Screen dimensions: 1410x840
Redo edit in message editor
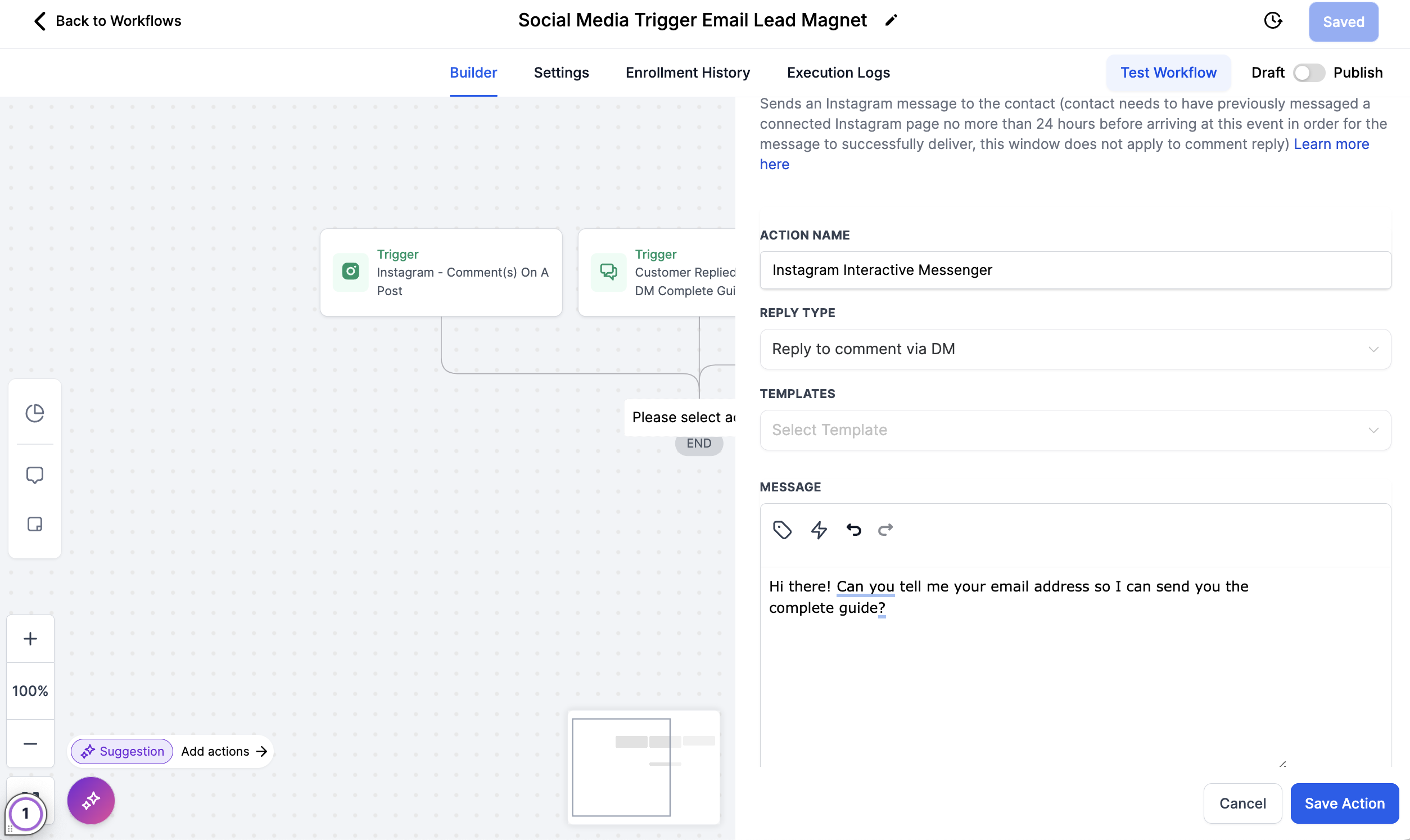point(885,530)
